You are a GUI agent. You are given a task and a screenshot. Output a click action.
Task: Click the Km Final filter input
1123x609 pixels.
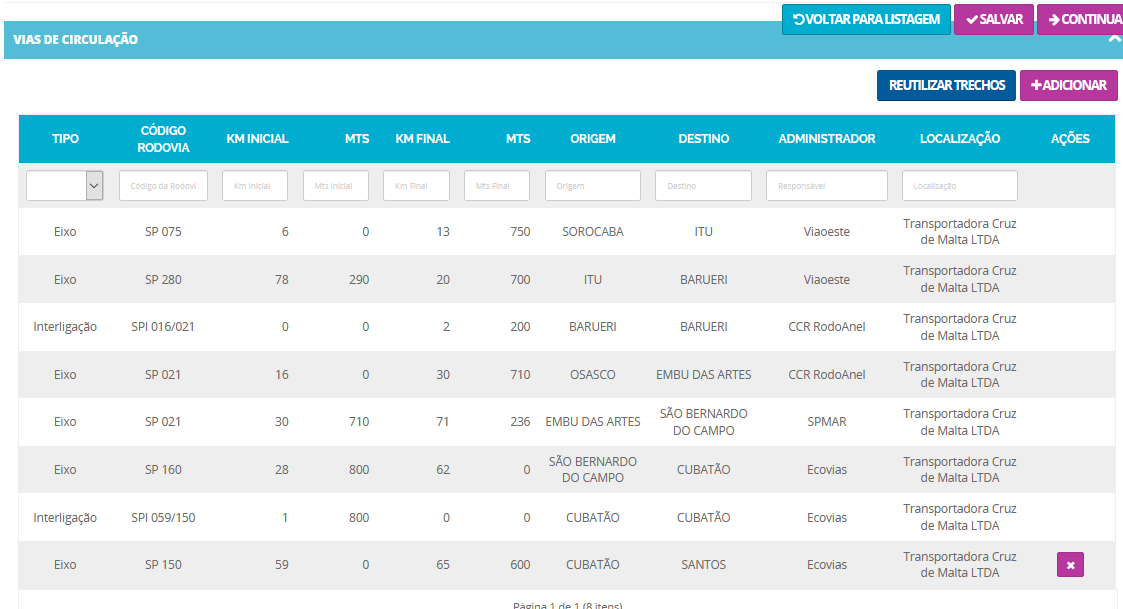(x=416, y=186)
